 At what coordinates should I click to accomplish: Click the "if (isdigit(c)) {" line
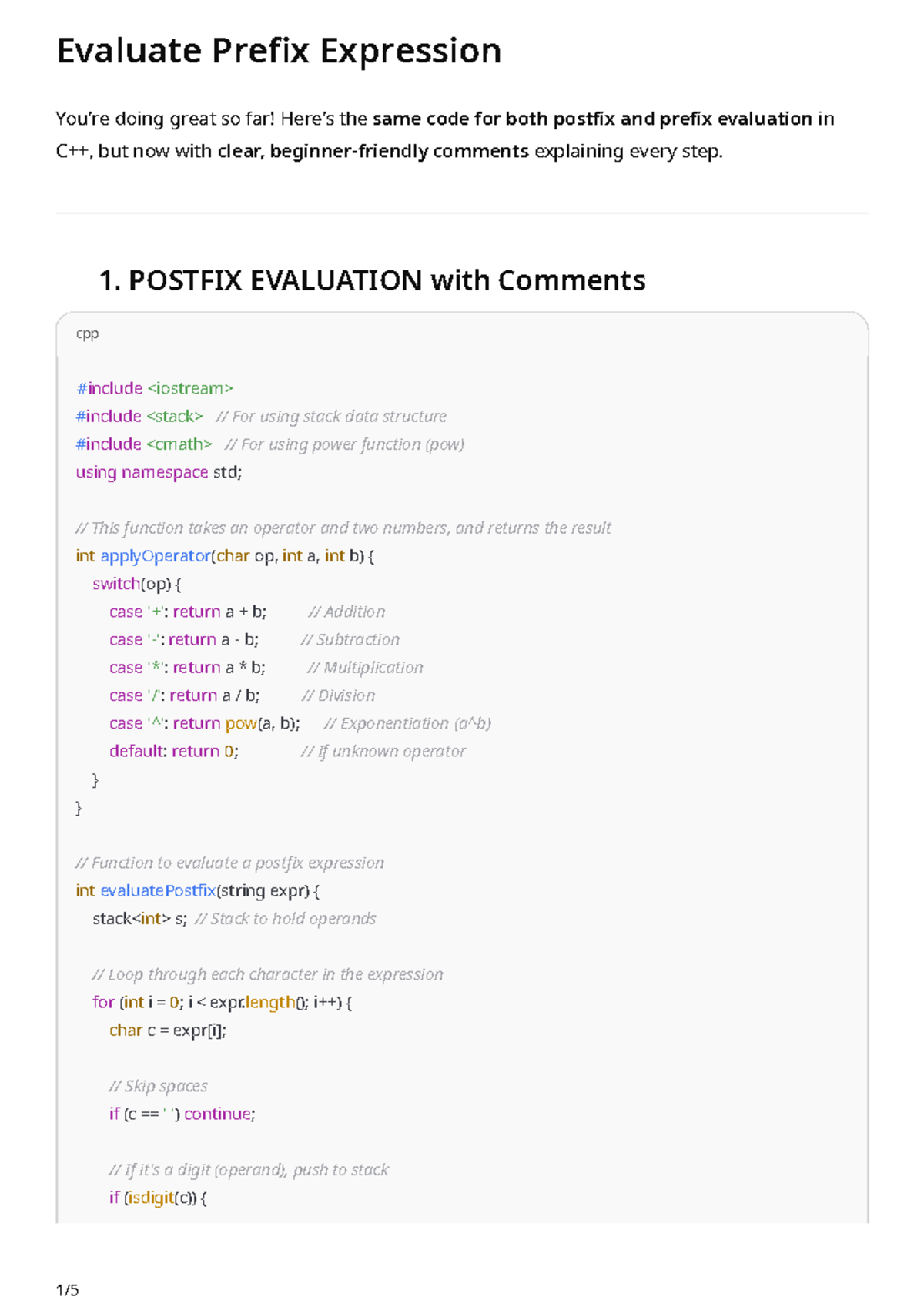point(158,1198)
